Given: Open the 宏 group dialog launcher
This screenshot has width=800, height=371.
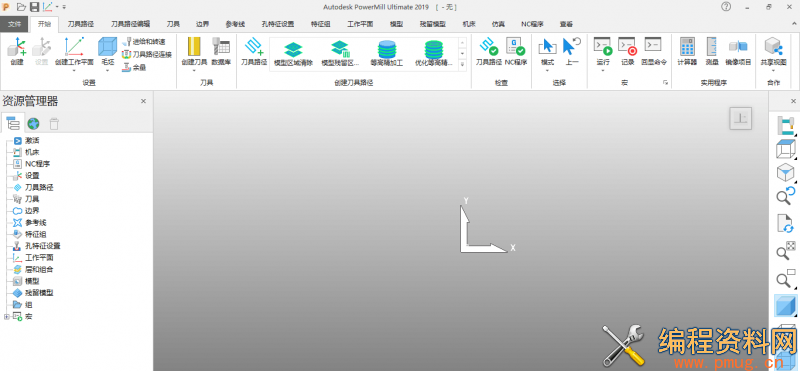Looking at the screenshot, I should pos(665,82).
